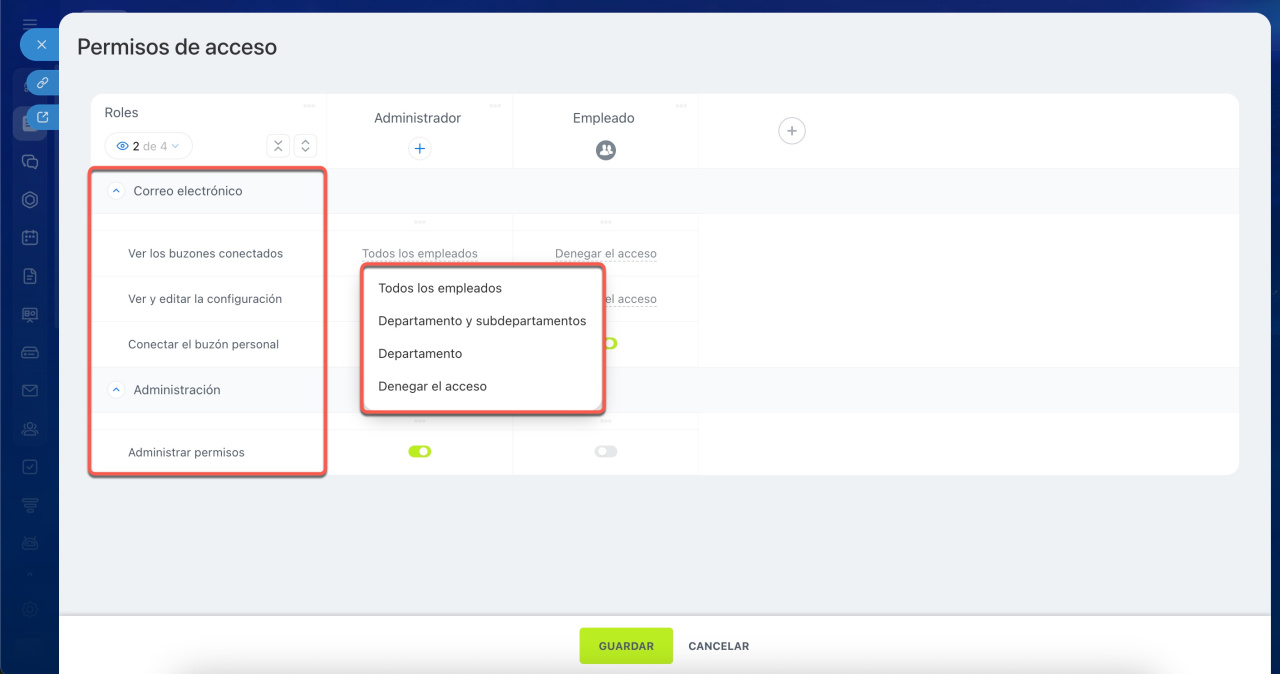1280x674 pixels.
Task: Enable Administrar permisos for Empleado
Action: pyautogui.click(x=605, y=452)
